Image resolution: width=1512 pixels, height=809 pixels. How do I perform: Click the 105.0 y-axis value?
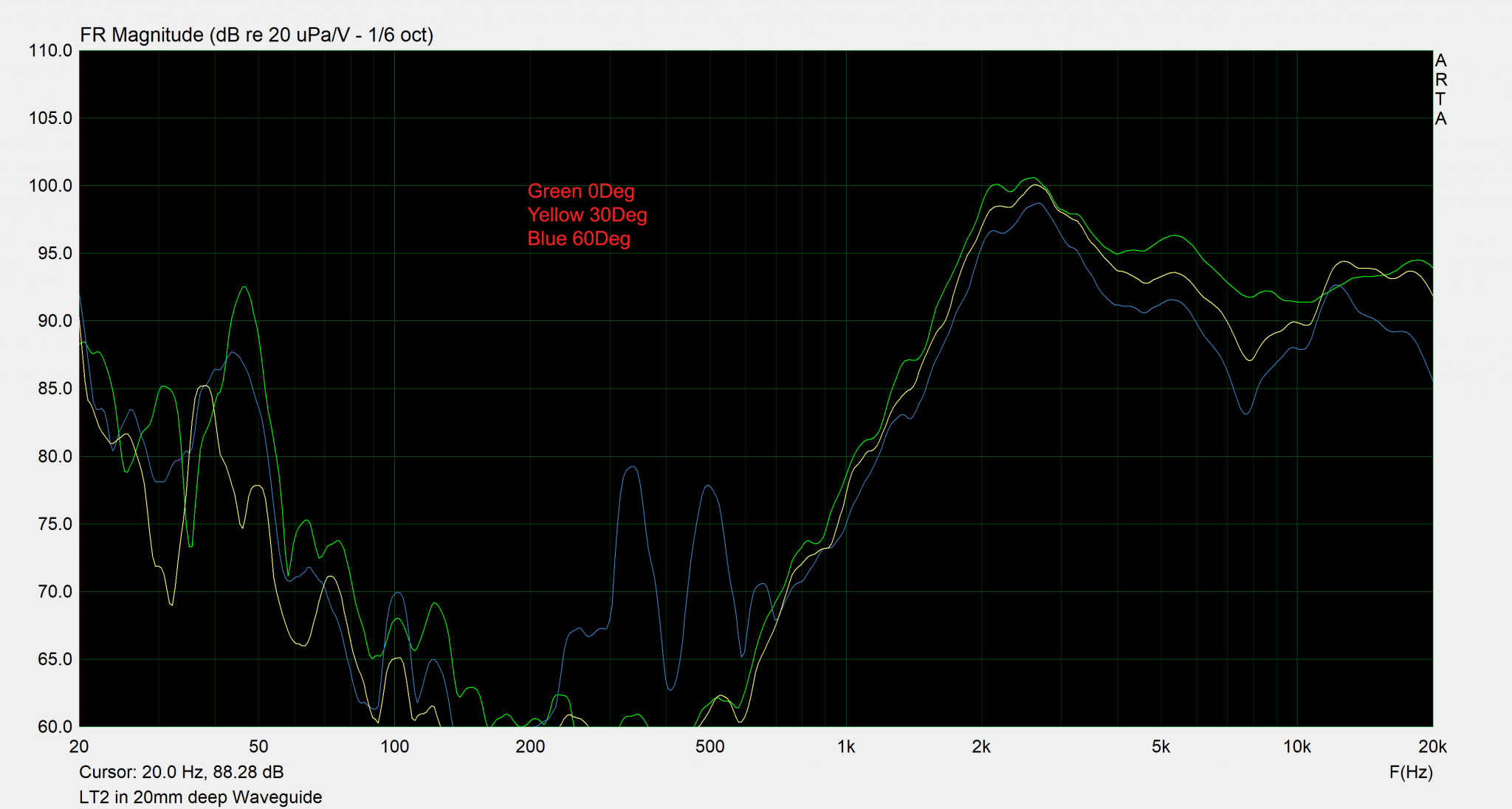coord(50,118)
